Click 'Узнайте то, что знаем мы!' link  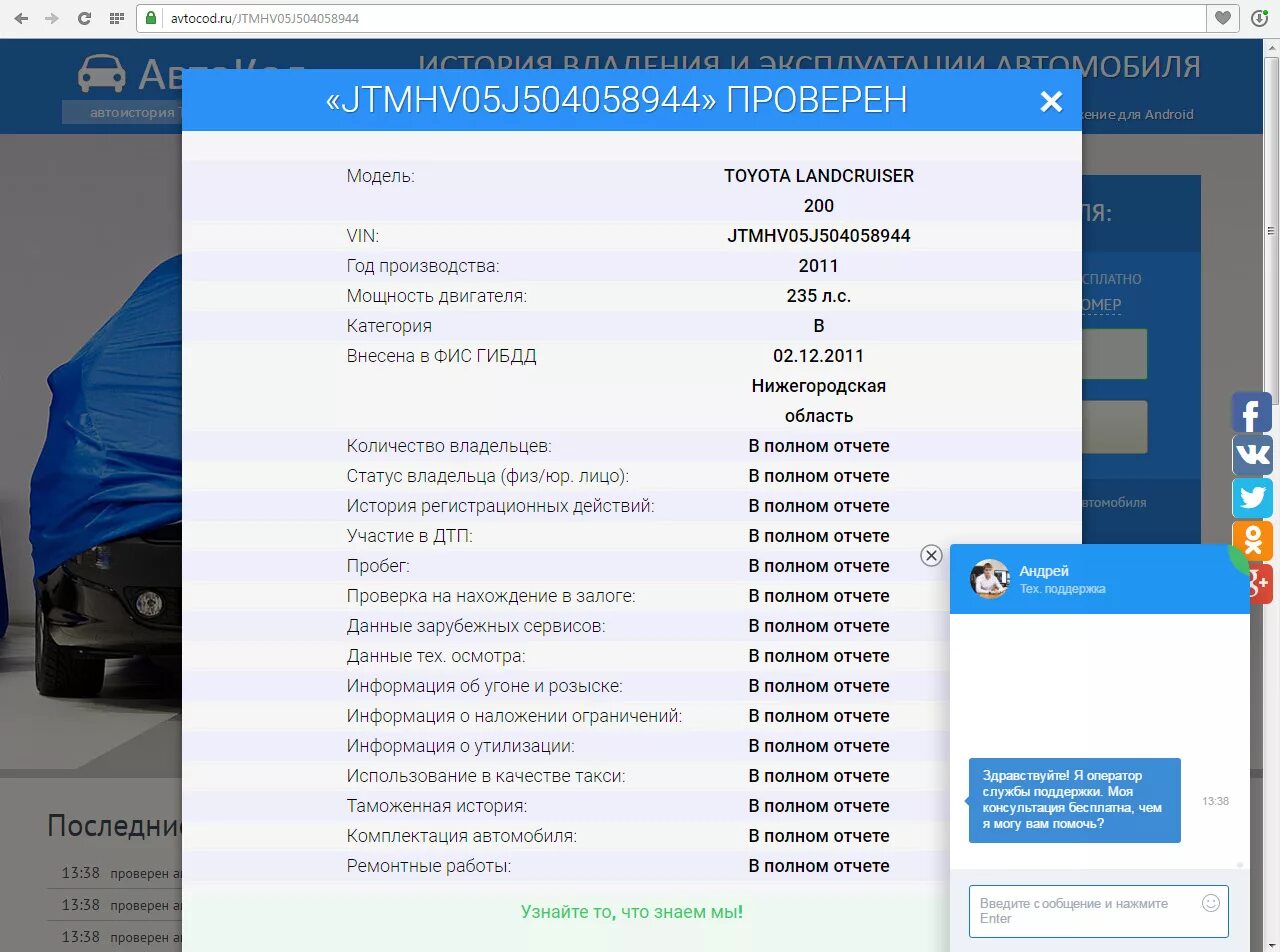coord(632,912)
